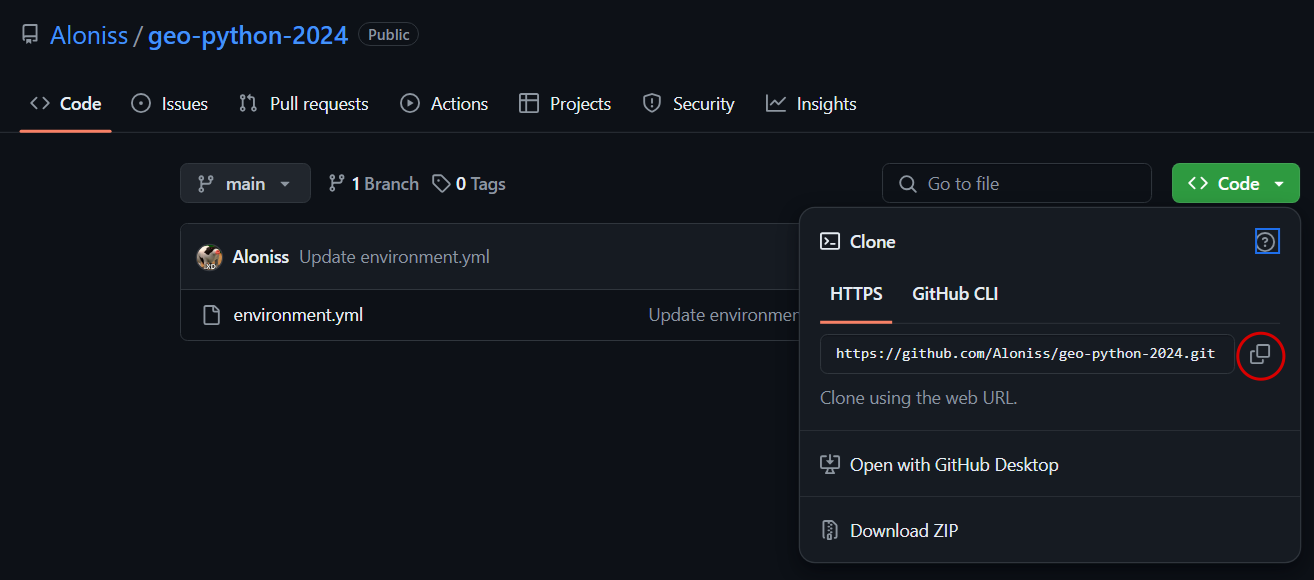View the 1 Branch link
Viewport: 1314px width, 580px height.
pyautogui.click(x=374, y=184)
